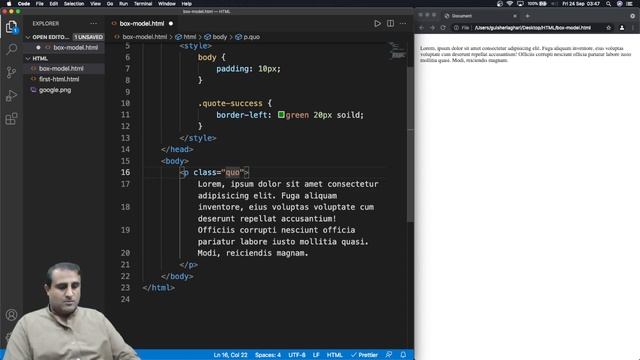Open Explorer panel actions ellipsis
This screenshot has height=360, width=640.
93,24
